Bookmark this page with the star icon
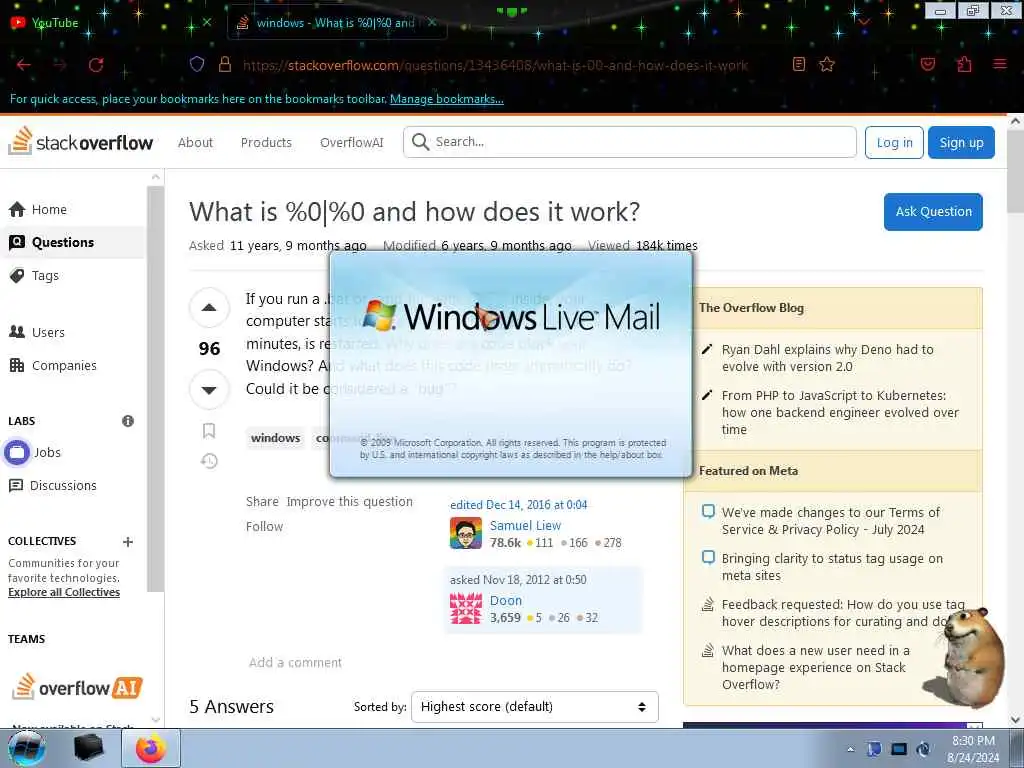The image size is (1024, 768). click(x=827, y=64)
